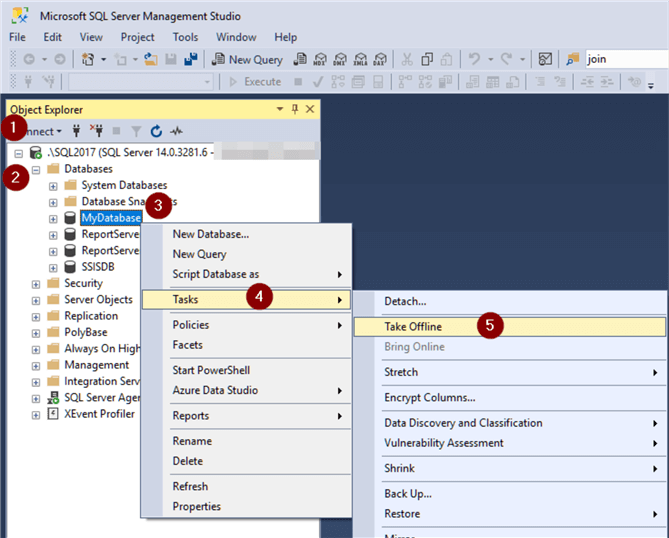Image resolution: width=669 pixels, height=538 pixels.
Task: Select Take Offline from the Tasks submenu
Action: click(x=413, y=326)
